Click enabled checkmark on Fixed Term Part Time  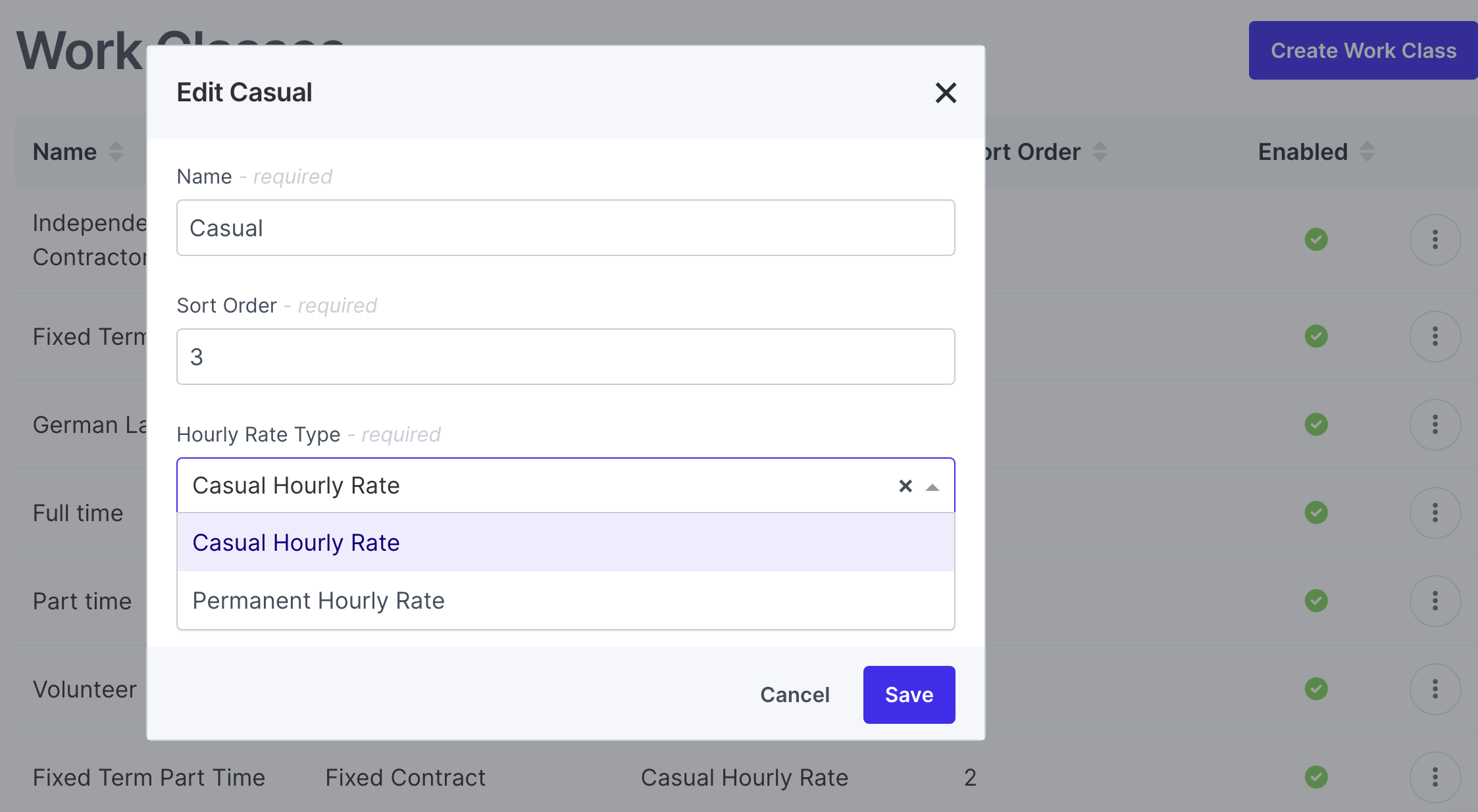tap(1316, 777)
